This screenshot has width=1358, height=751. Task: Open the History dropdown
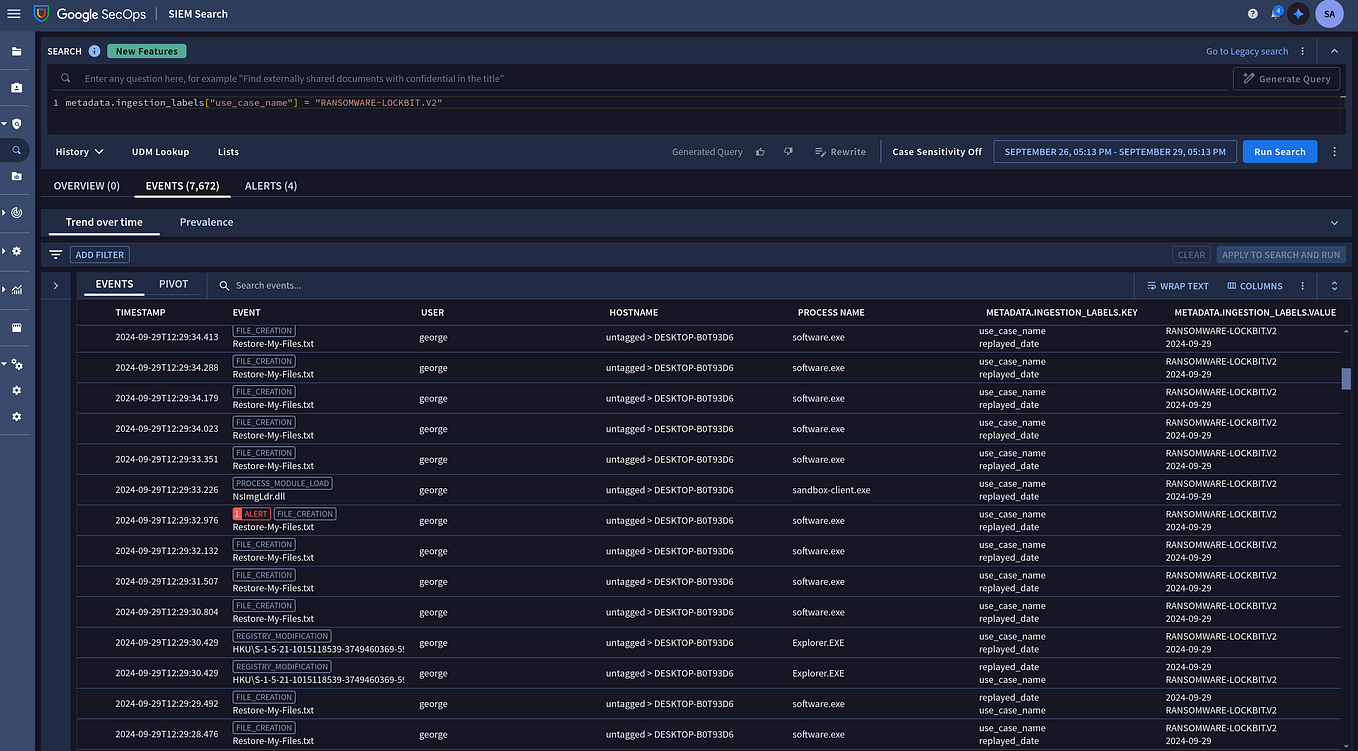[x=79, y=151]
